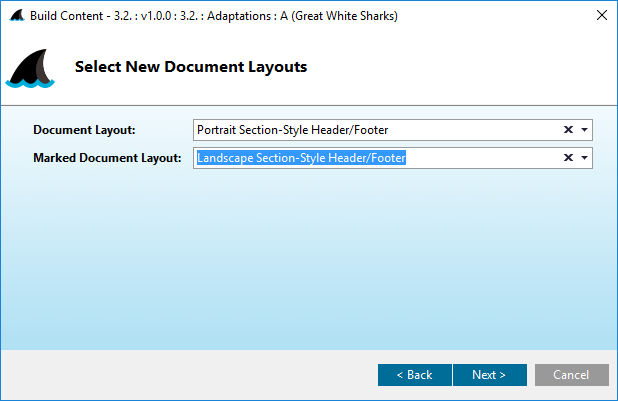
Task: Click the small app icon in title bar
Action: pos(15,15)
